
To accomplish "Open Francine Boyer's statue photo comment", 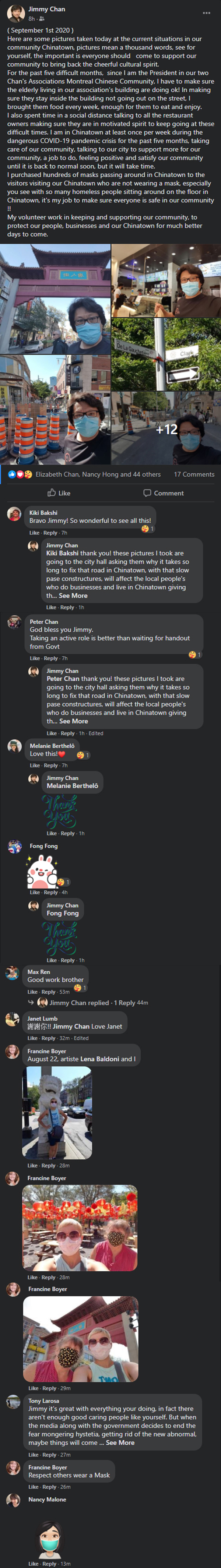I will click(x=57, y=1113).
